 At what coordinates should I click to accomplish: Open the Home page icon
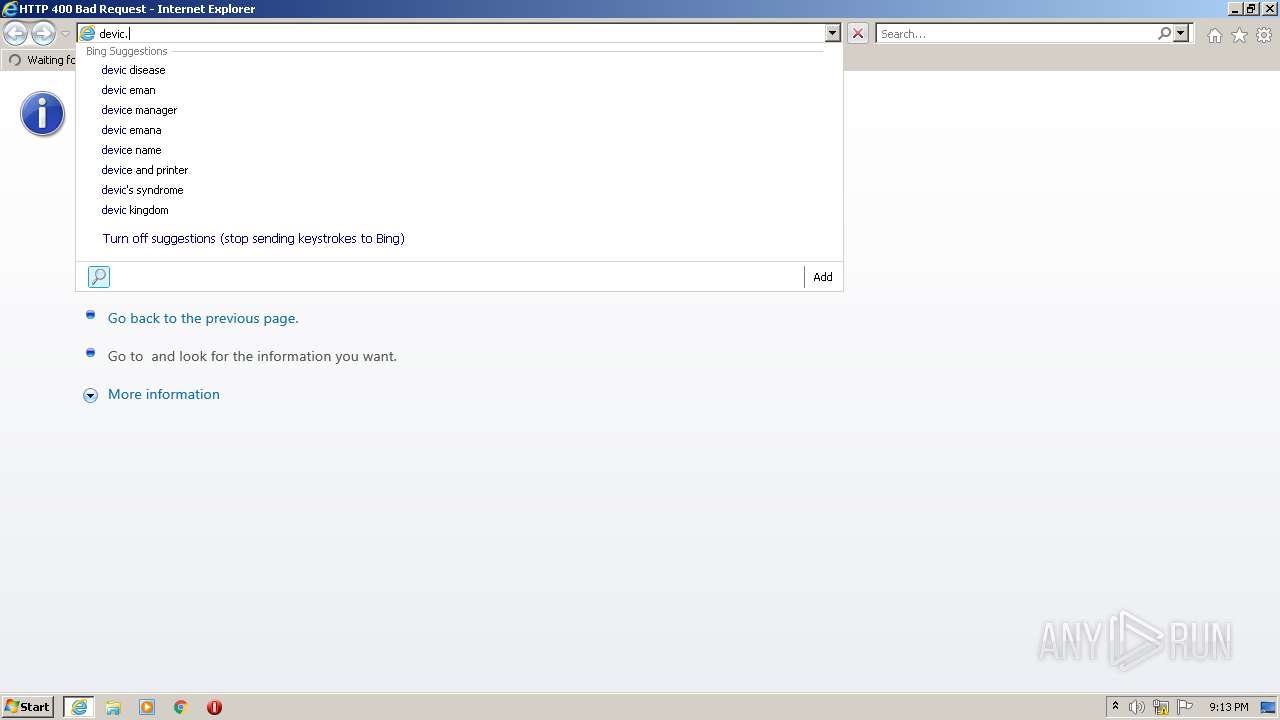(1214, 35)
